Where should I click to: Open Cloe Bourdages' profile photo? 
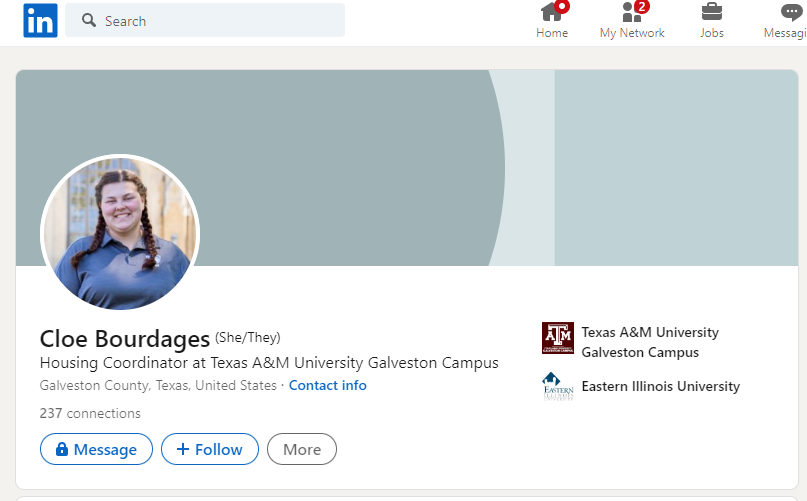tap(120, 232)
